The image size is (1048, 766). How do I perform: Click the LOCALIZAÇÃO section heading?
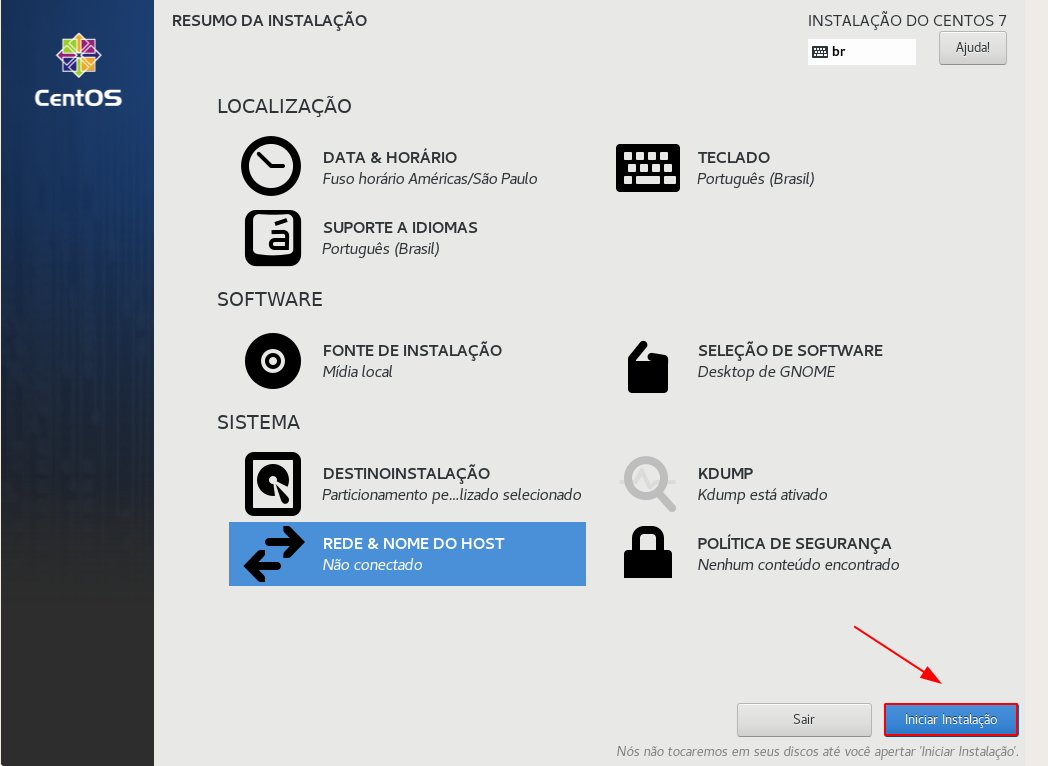pos(284,106)
